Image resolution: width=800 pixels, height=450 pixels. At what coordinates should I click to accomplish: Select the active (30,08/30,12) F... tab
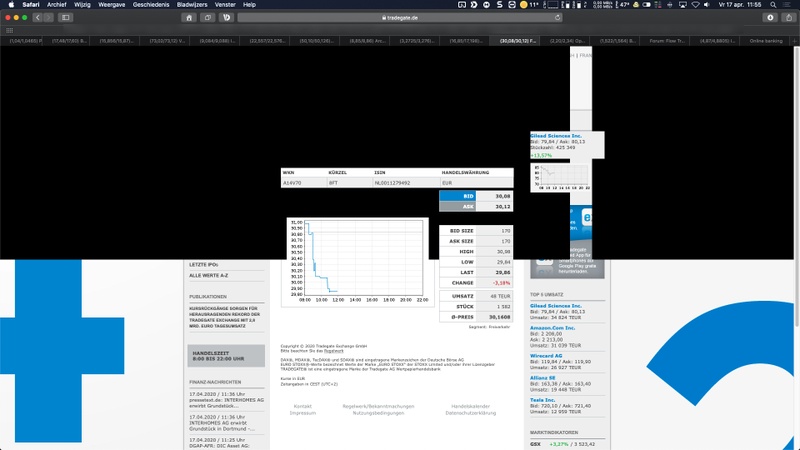pos(517,41)
